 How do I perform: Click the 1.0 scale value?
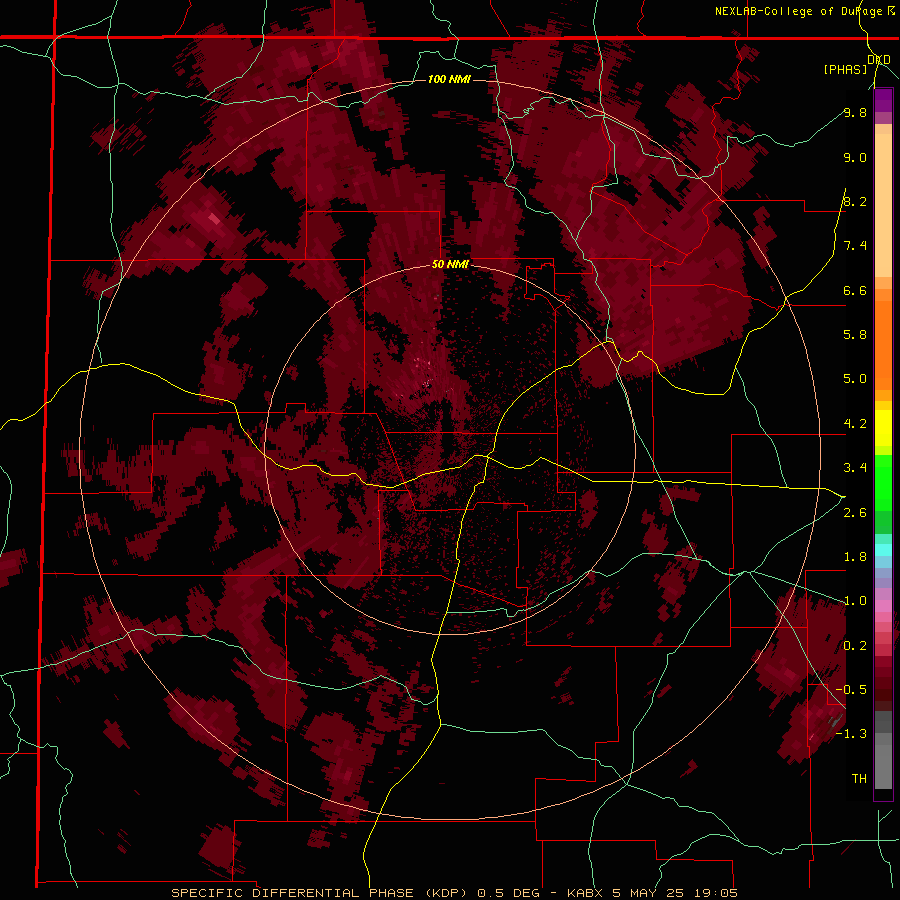855,600
